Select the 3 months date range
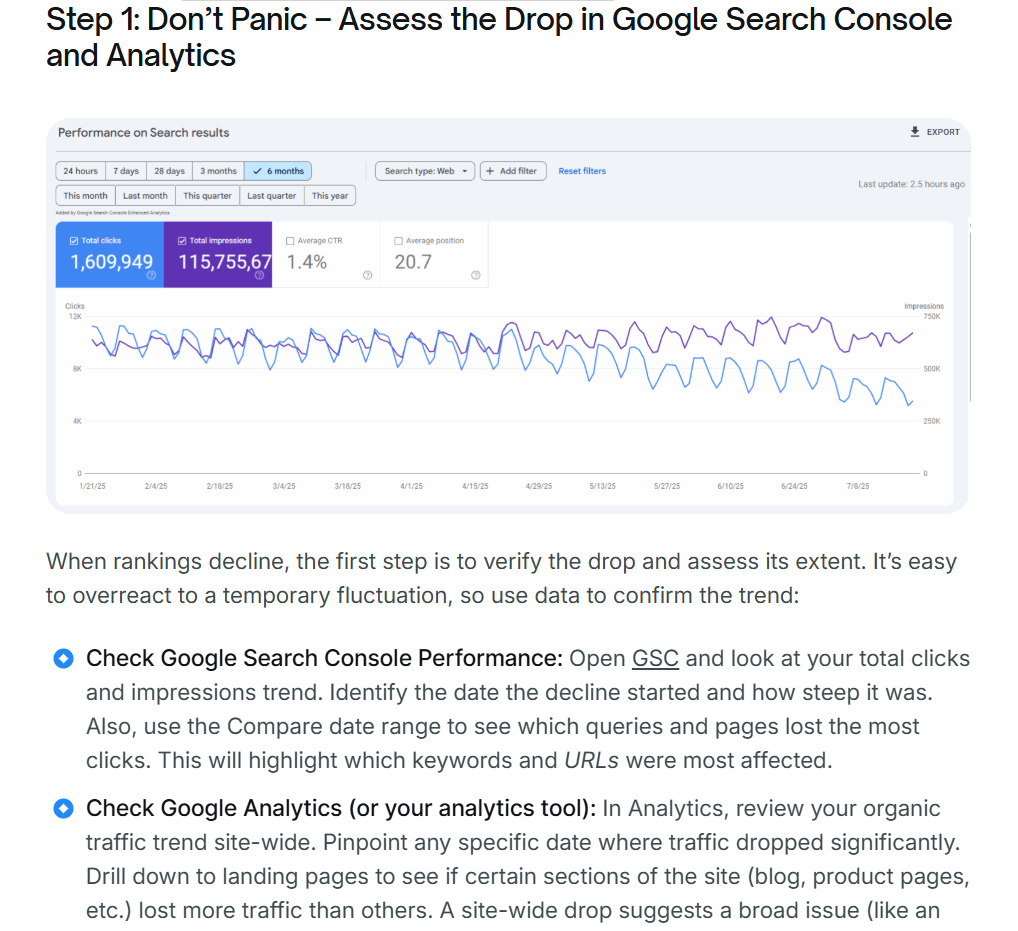1018x931 pixels. 218,171
